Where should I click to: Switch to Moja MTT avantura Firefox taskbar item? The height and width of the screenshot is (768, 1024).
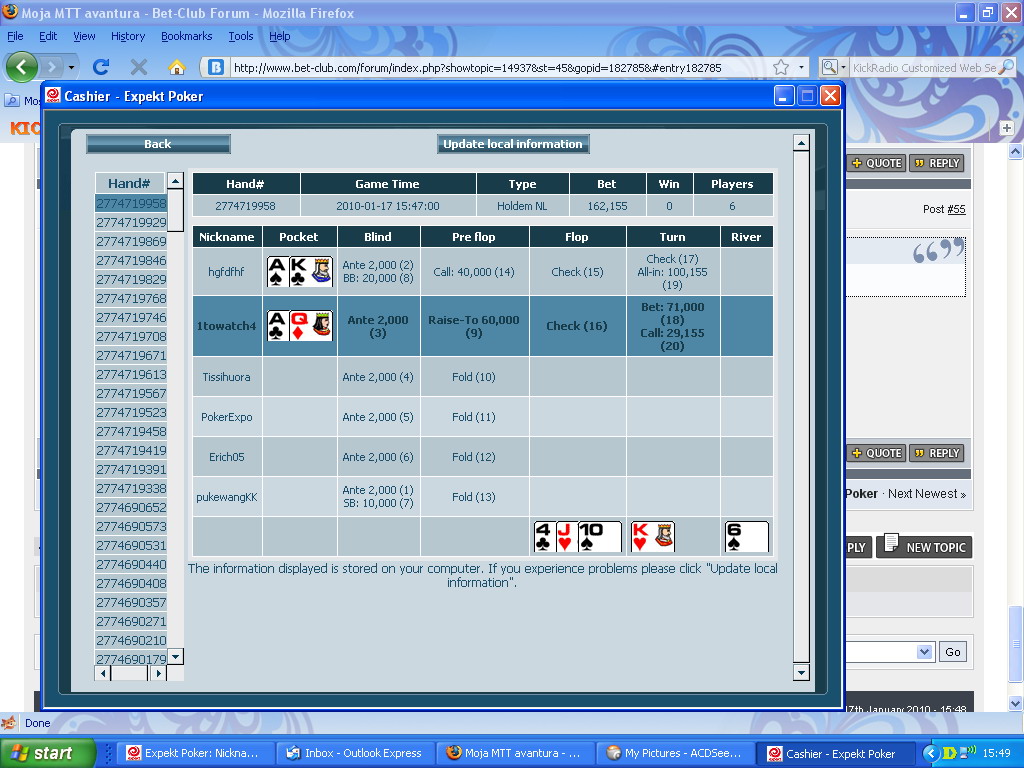coord(515,753)
